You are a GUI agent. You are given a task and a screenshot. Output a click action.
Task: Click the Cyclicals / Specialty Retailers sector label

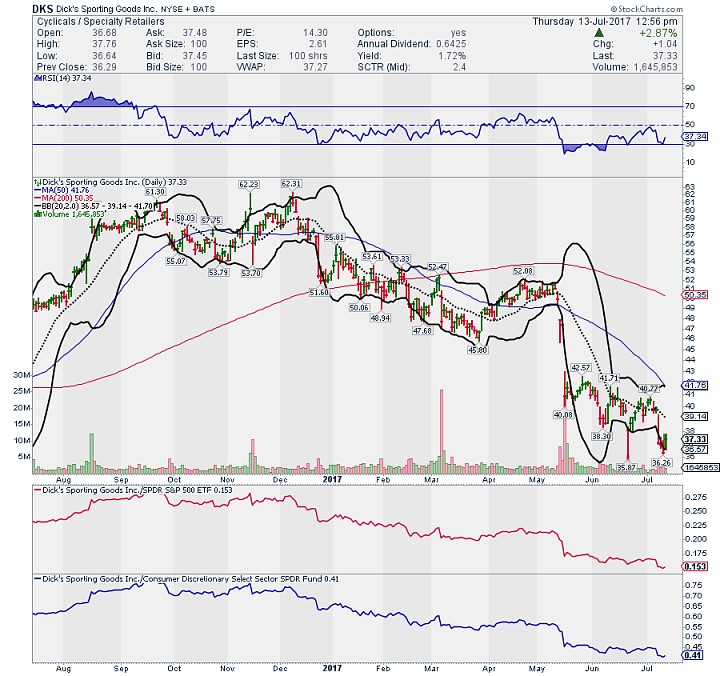click(x=100, y=21)
